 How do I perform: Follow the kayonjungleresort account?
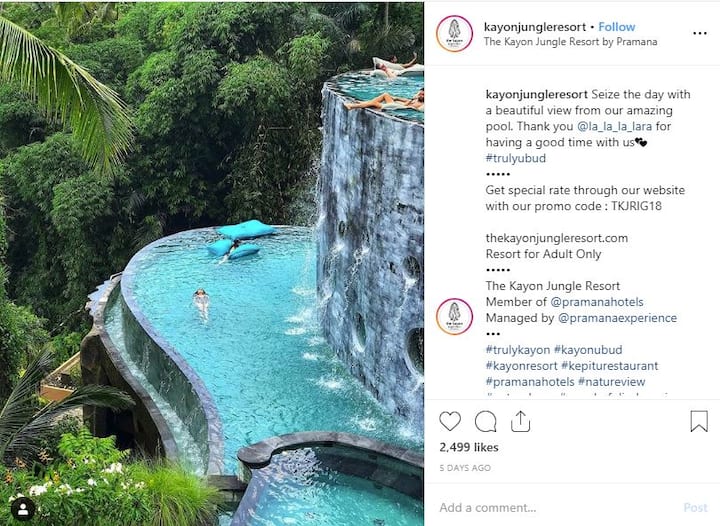coord(616,27)
